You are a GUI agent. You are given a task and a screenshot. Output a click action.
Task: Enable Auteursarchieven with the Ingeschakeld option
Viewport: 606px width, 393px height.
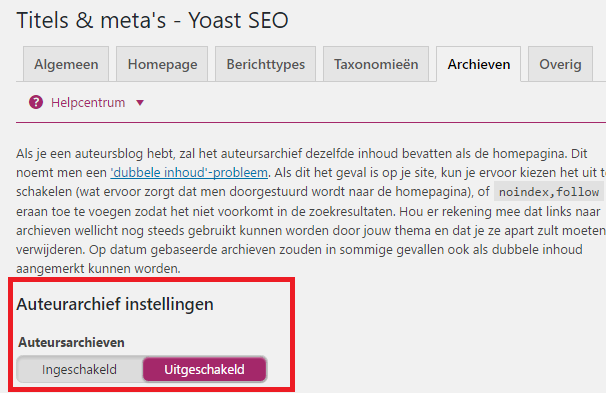80,369
